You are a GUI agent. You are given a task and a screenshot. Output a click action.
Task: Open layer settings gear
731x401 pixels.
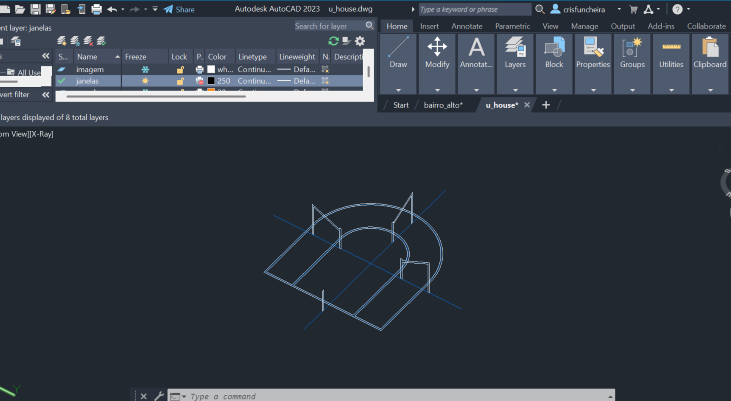pos(360,41)
